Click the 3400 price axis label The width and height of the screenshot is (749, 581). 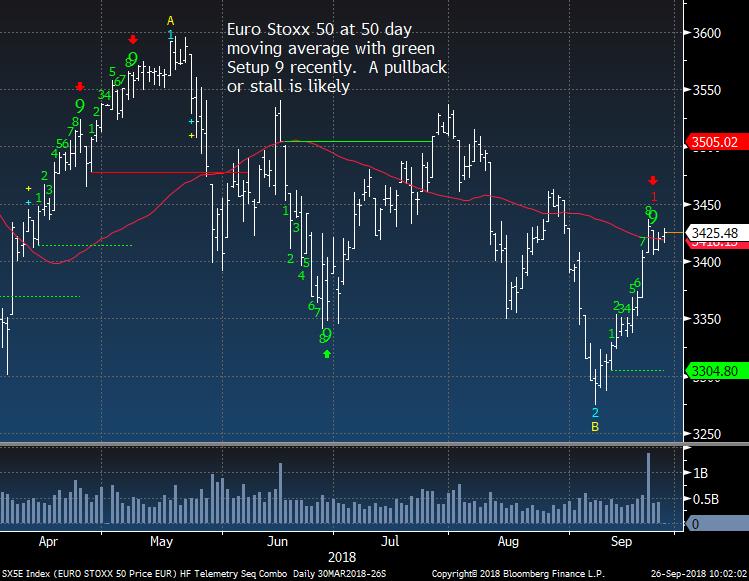706,262
